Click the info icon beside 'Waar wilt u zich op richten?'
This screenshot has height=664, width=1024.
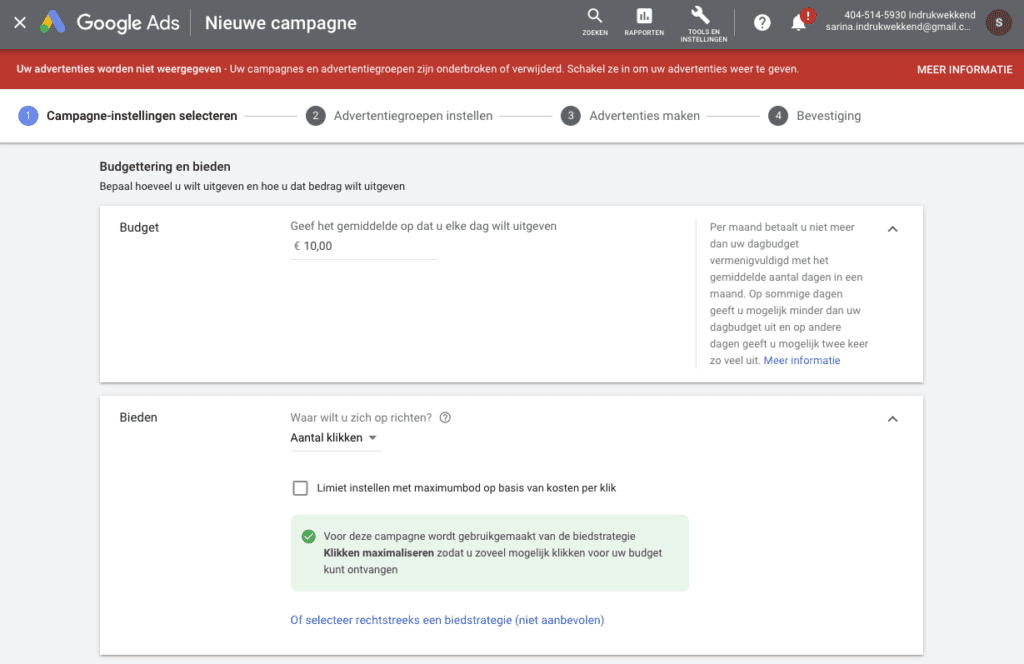pos(445,418)
